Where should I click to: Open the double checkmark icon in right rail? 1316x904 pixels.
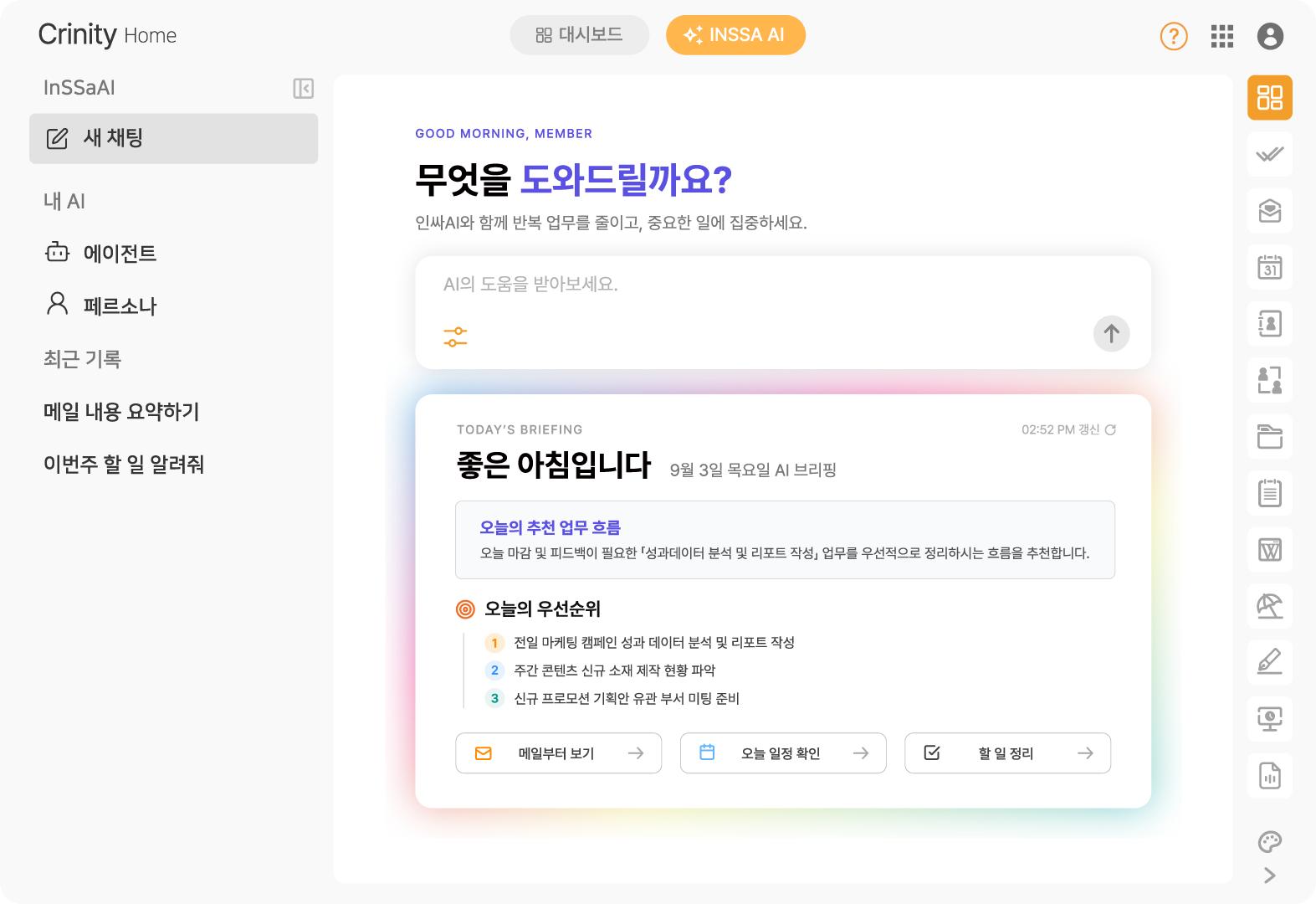[x=1270, y=154]
